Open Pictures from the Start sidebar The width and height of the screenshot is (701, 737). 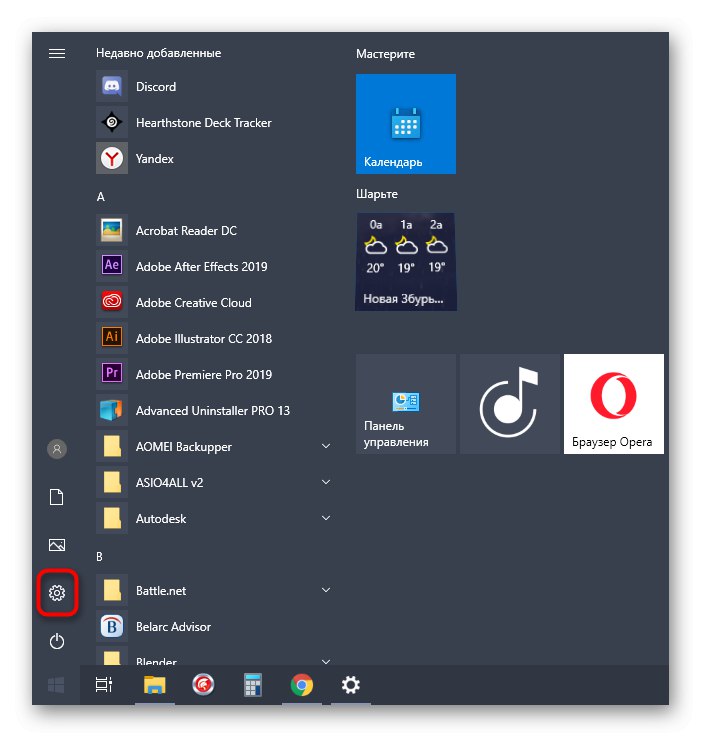click(57, 545)
